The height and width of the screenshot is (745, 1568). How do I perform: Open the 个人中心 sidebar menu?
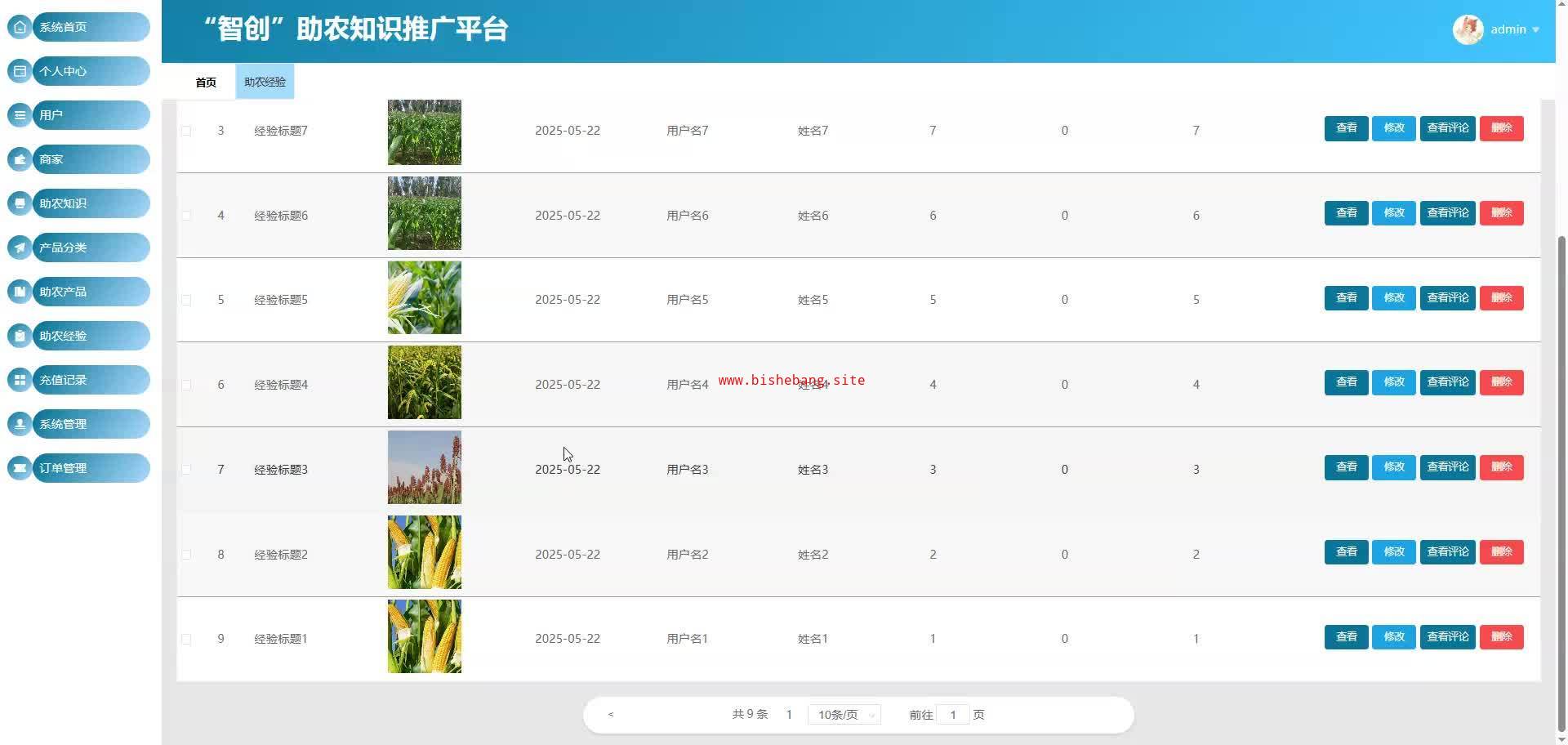91,71
